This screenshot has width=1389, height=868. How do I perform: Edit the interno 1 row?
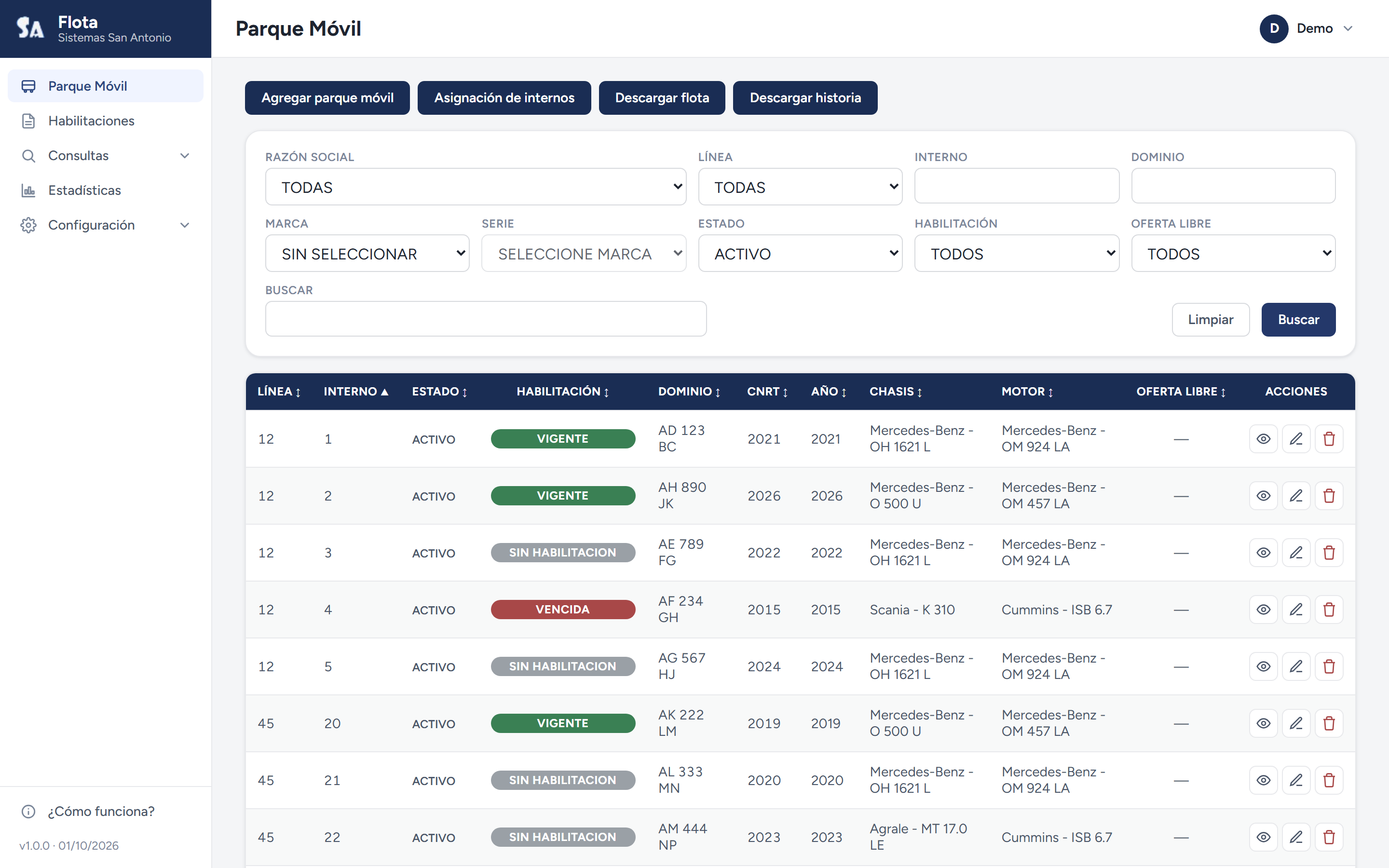tap(1295, 439)
